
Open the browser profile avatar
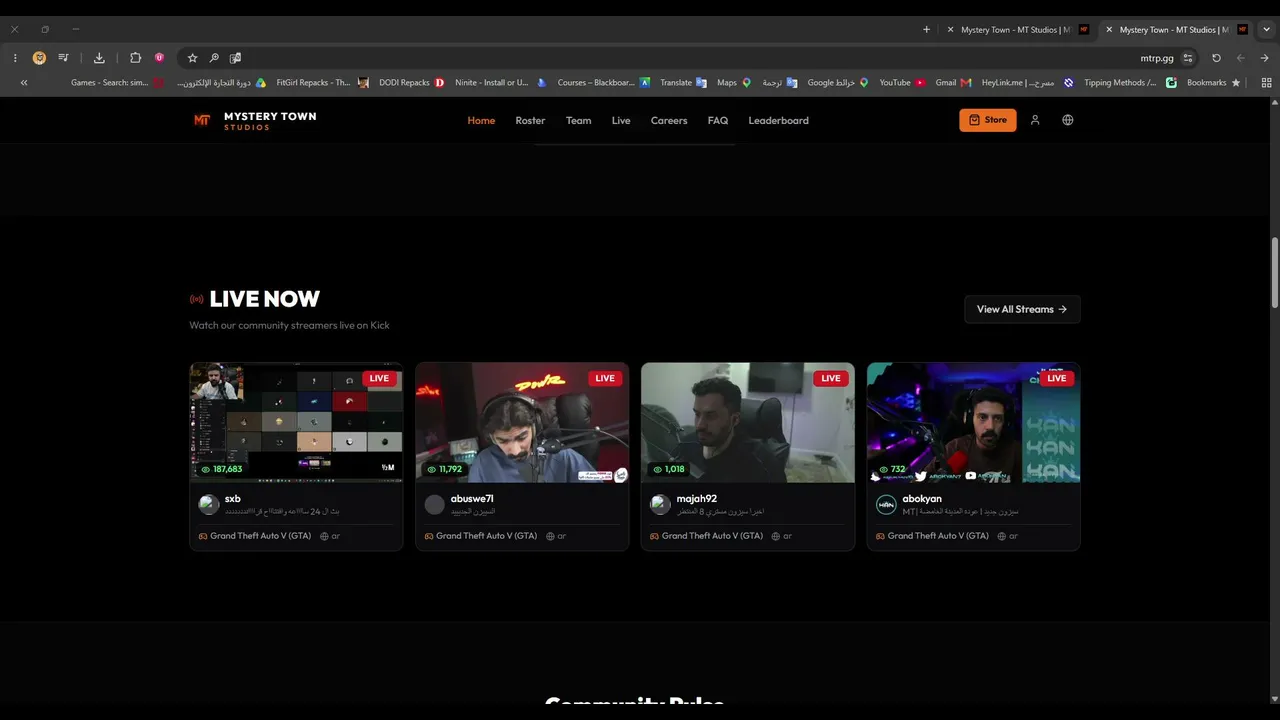tap(39, 58)
